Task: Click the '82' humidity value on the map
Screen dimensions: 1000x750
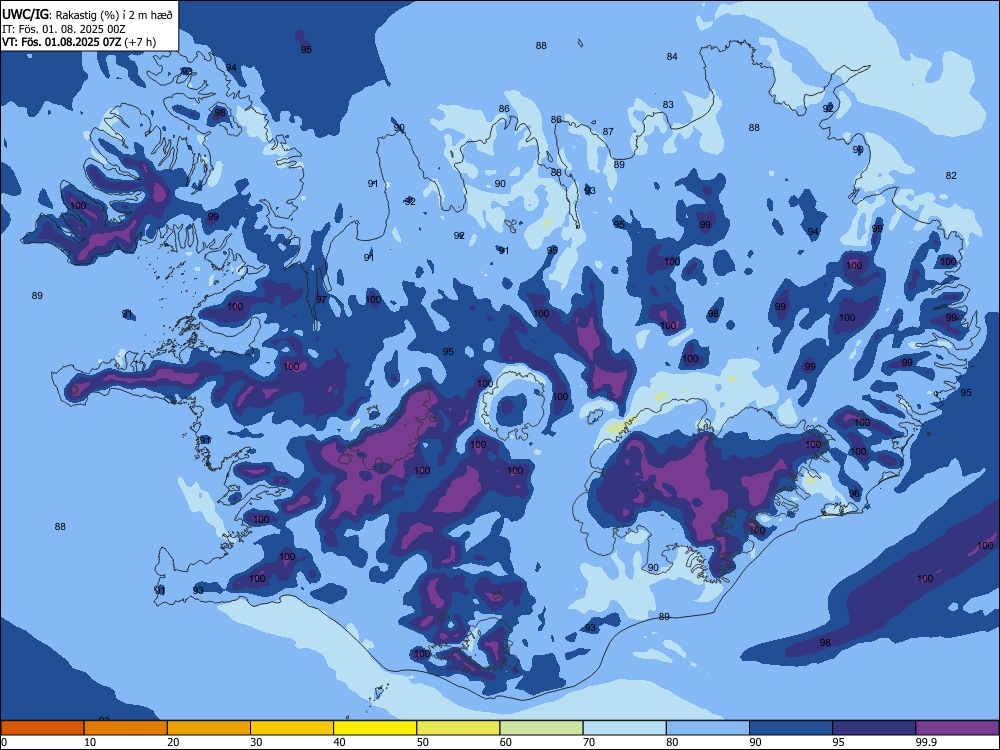Action: click(951, 176)
